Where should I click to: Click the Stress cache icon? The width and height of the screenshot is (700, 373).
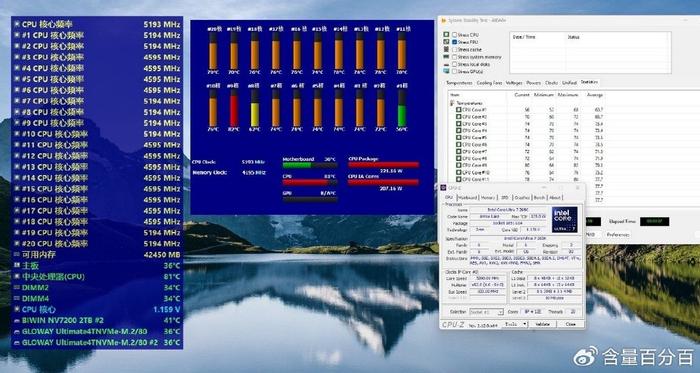click(x=446, y=50)
